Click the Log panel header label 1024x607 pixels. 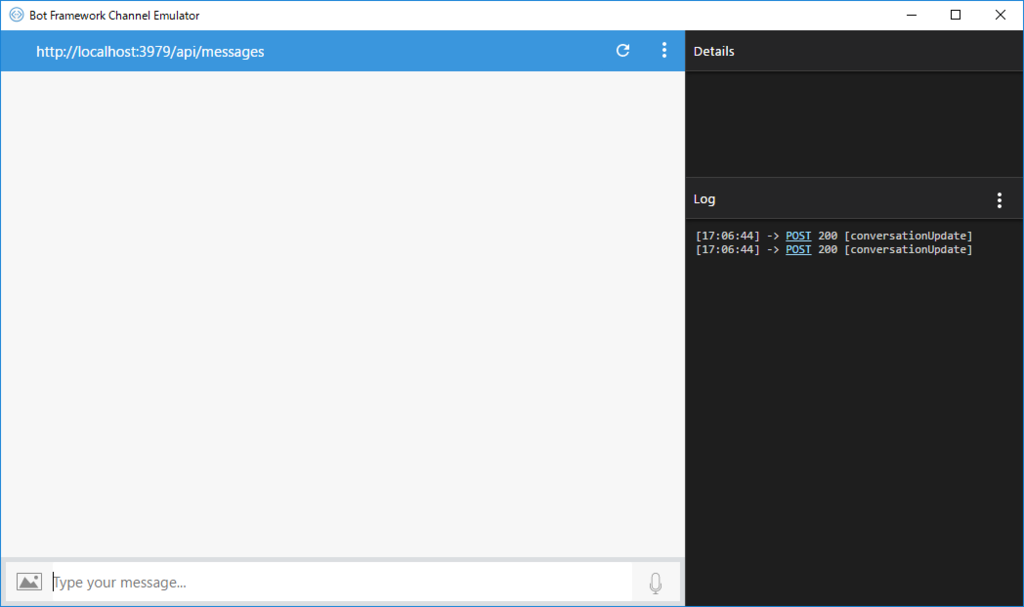point(704,199)
